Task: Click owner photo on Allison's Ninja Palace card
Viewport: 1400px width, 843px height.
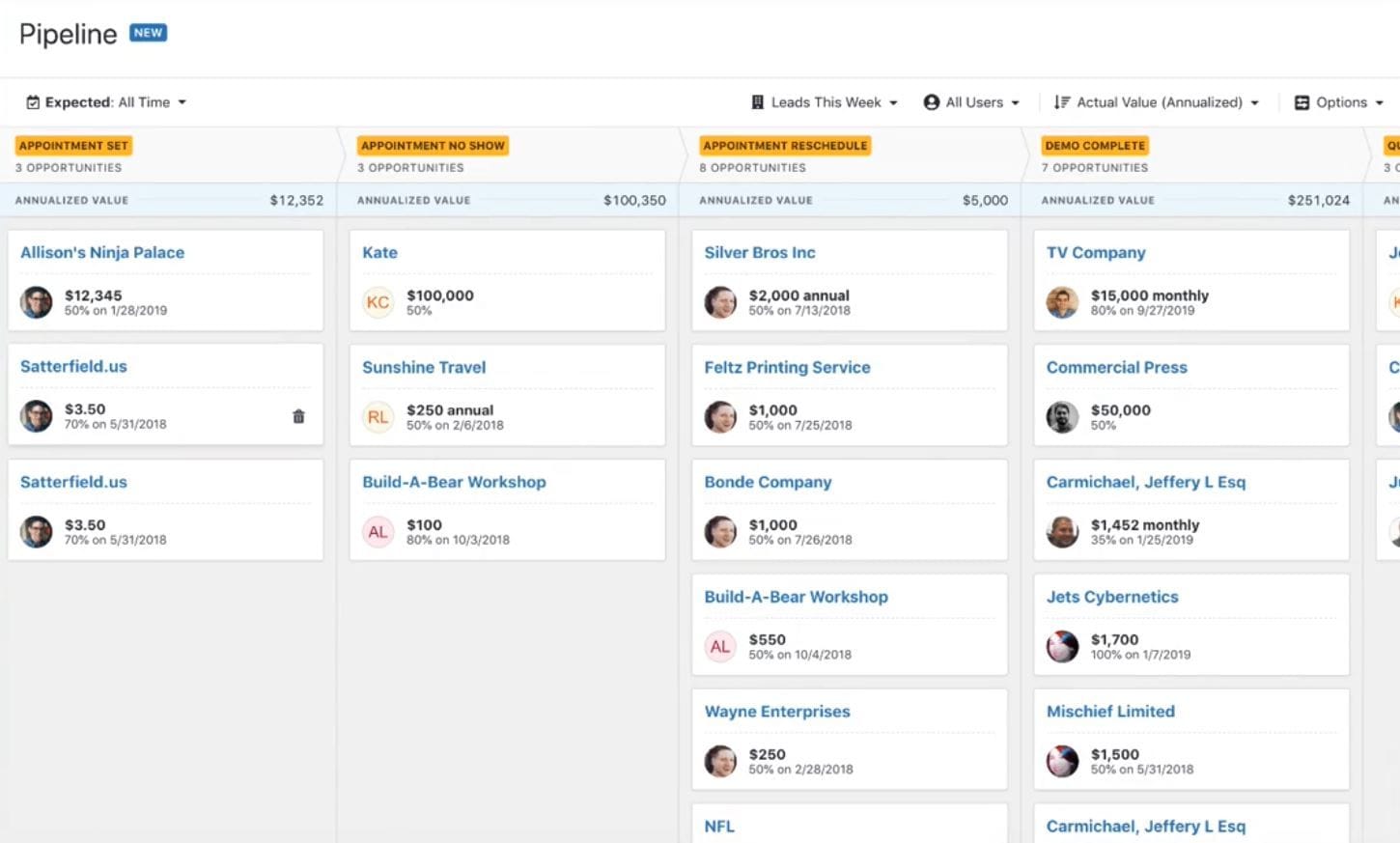Action: 37,302
